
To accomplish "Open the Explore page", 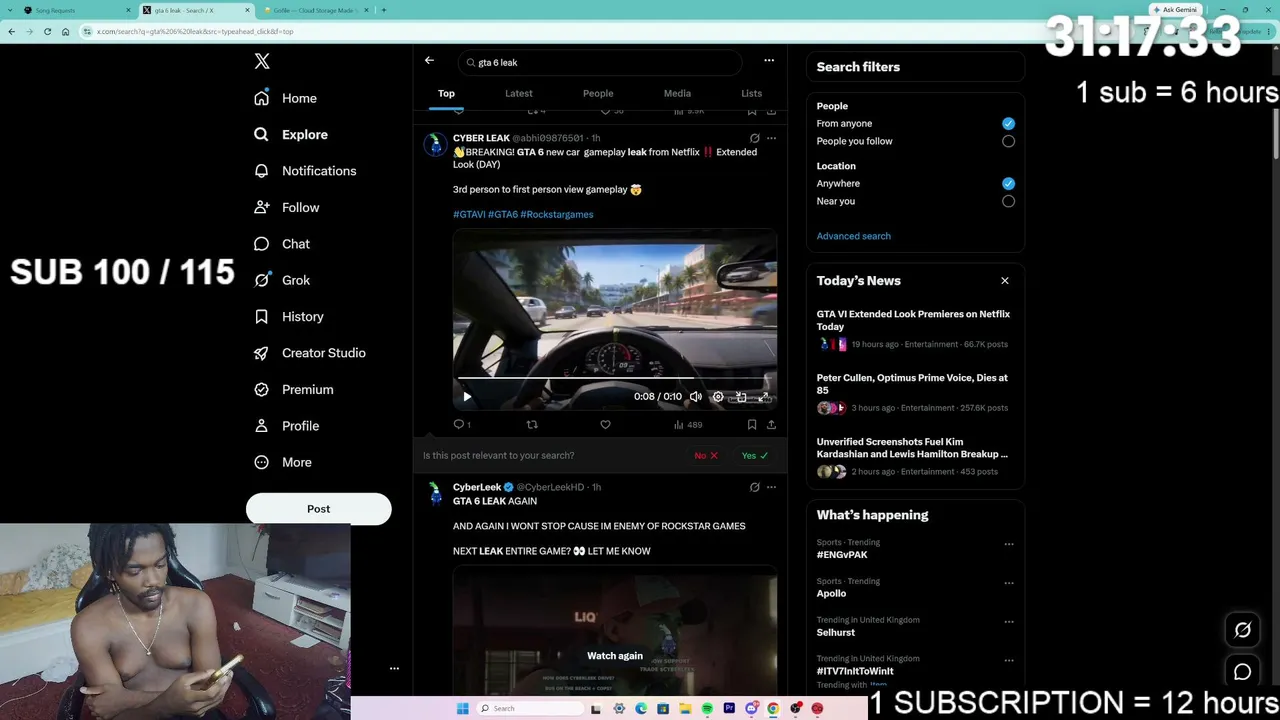I will (291, 134).
